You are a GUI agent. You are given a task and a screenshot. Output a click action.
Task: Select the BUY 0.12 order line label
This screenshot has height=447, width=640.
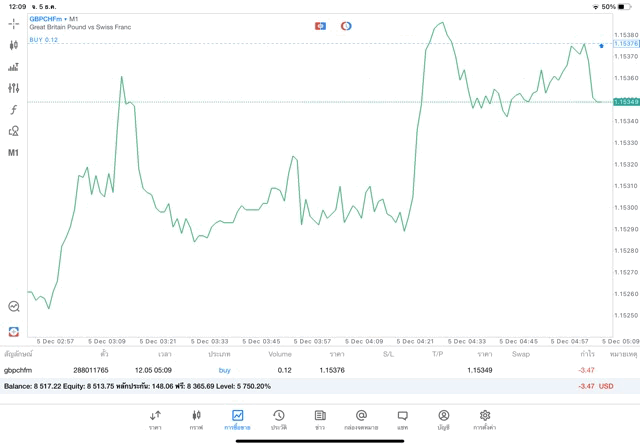pyautogui.click(x=44, y=40)
